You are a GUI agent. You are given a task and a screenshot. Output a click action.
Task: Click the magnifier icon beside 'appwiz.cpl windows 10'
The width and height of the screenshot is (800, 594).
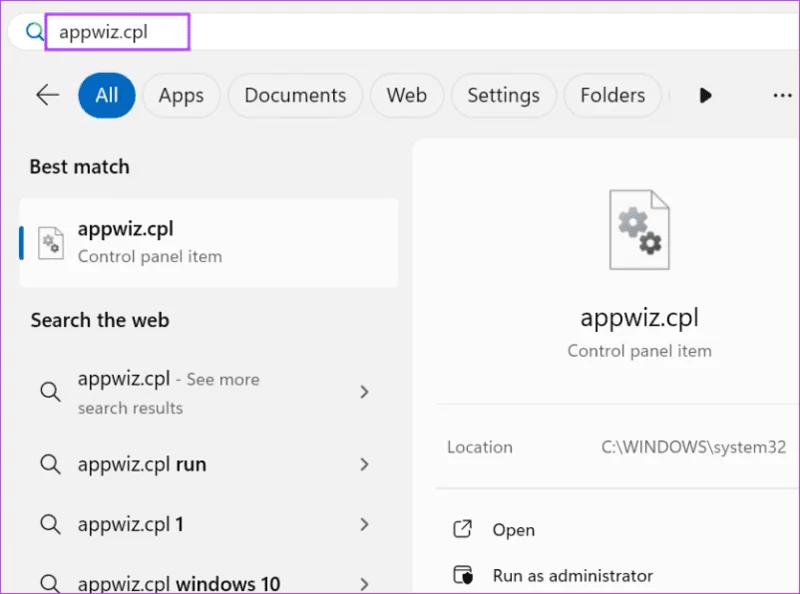click(x=51, y=583)
